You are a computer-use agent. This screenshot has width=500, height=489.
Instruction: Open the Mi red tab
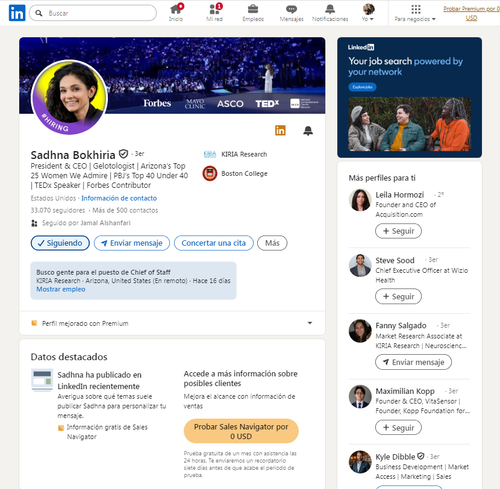215,13
